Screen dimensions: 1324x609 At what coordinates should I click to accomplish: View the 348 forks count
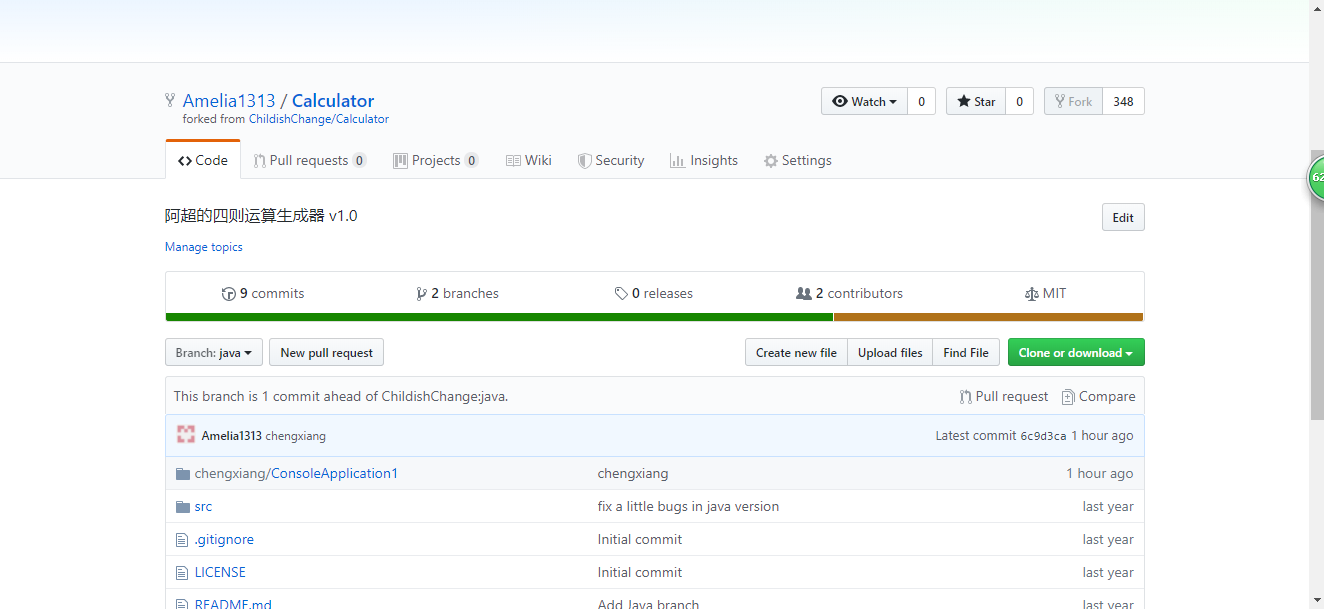coord(1123,101)
